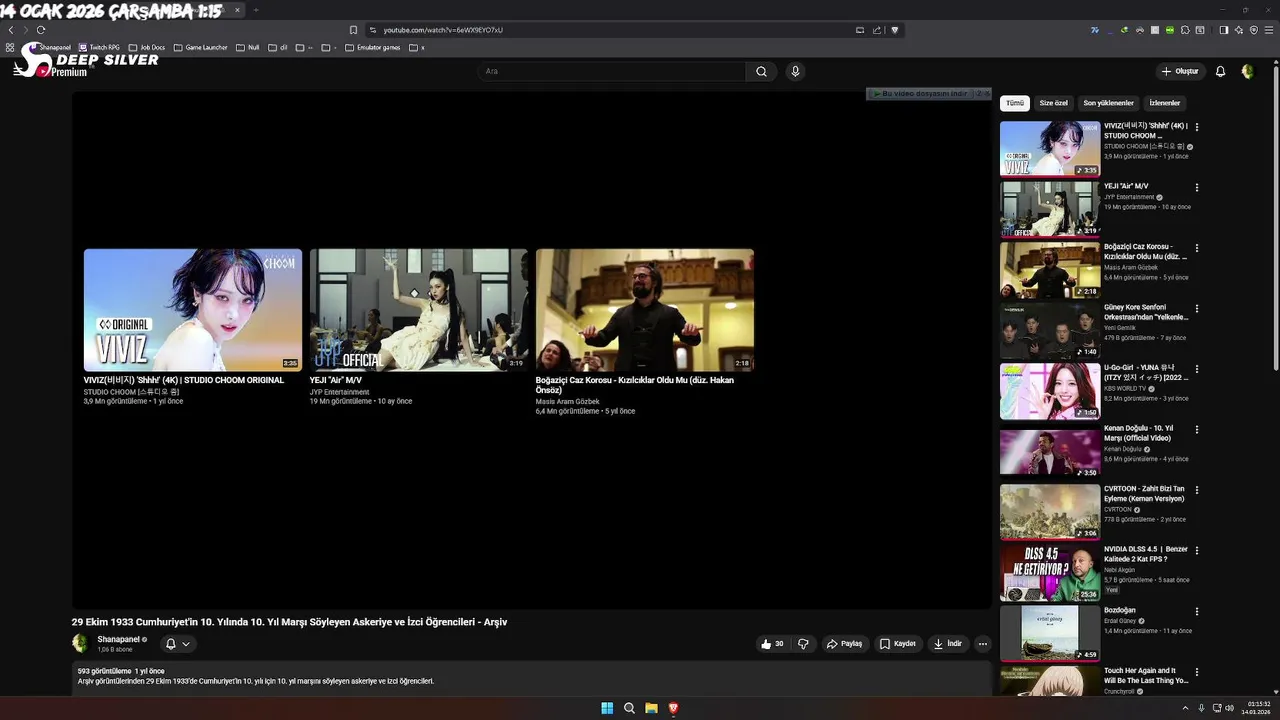Screen dimensions: 1280x720
Task: Open the browser hamburger menu
Action: (1269, 30)
